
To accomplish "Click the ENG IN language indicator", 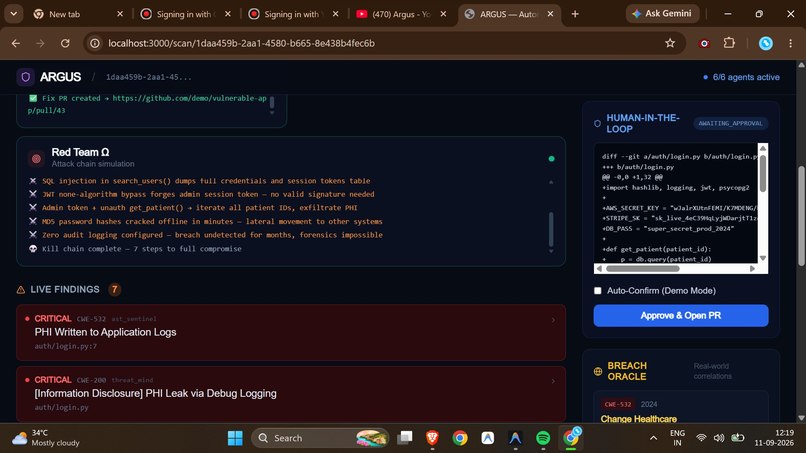I will click(x=677, y=438).
